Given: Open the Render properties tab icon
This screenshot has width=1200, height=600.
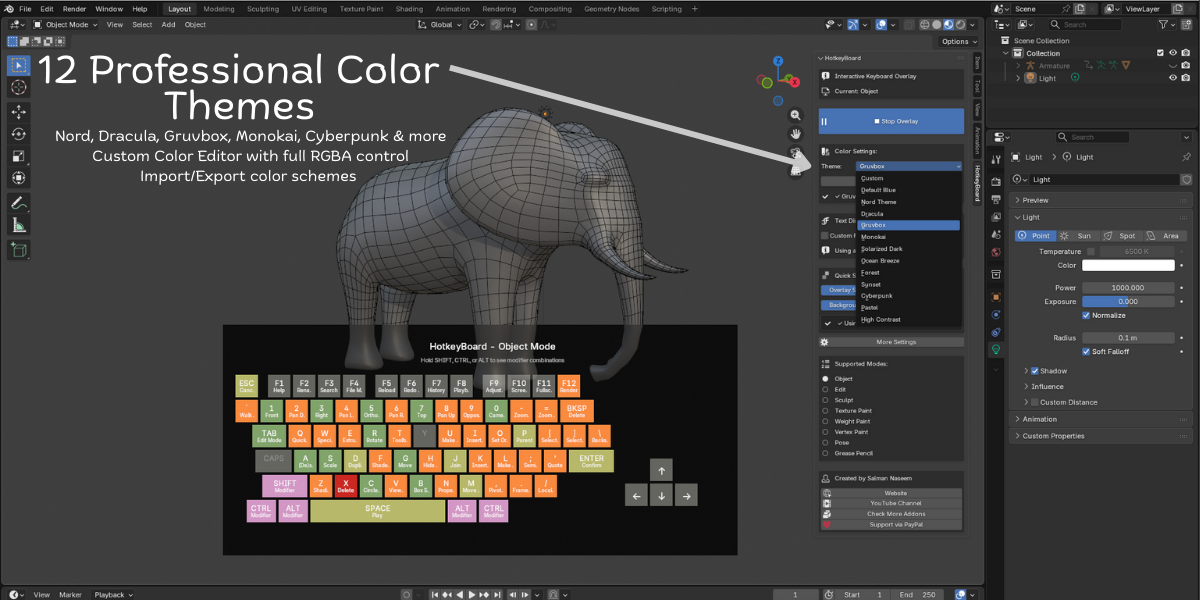Looking at the screenshot, I should click(995, 182).
